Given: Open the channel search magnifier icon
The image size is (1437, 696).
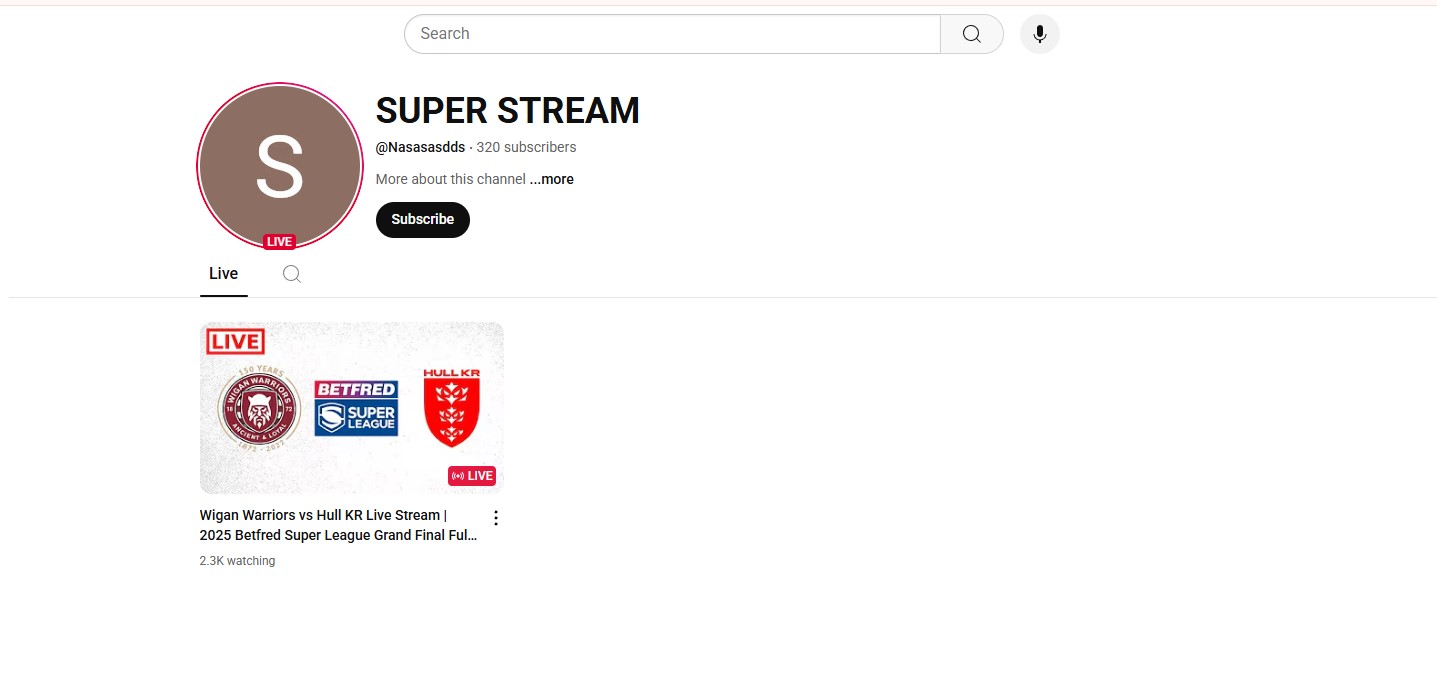Looking at the screenshot, I should tap(292, 274).
